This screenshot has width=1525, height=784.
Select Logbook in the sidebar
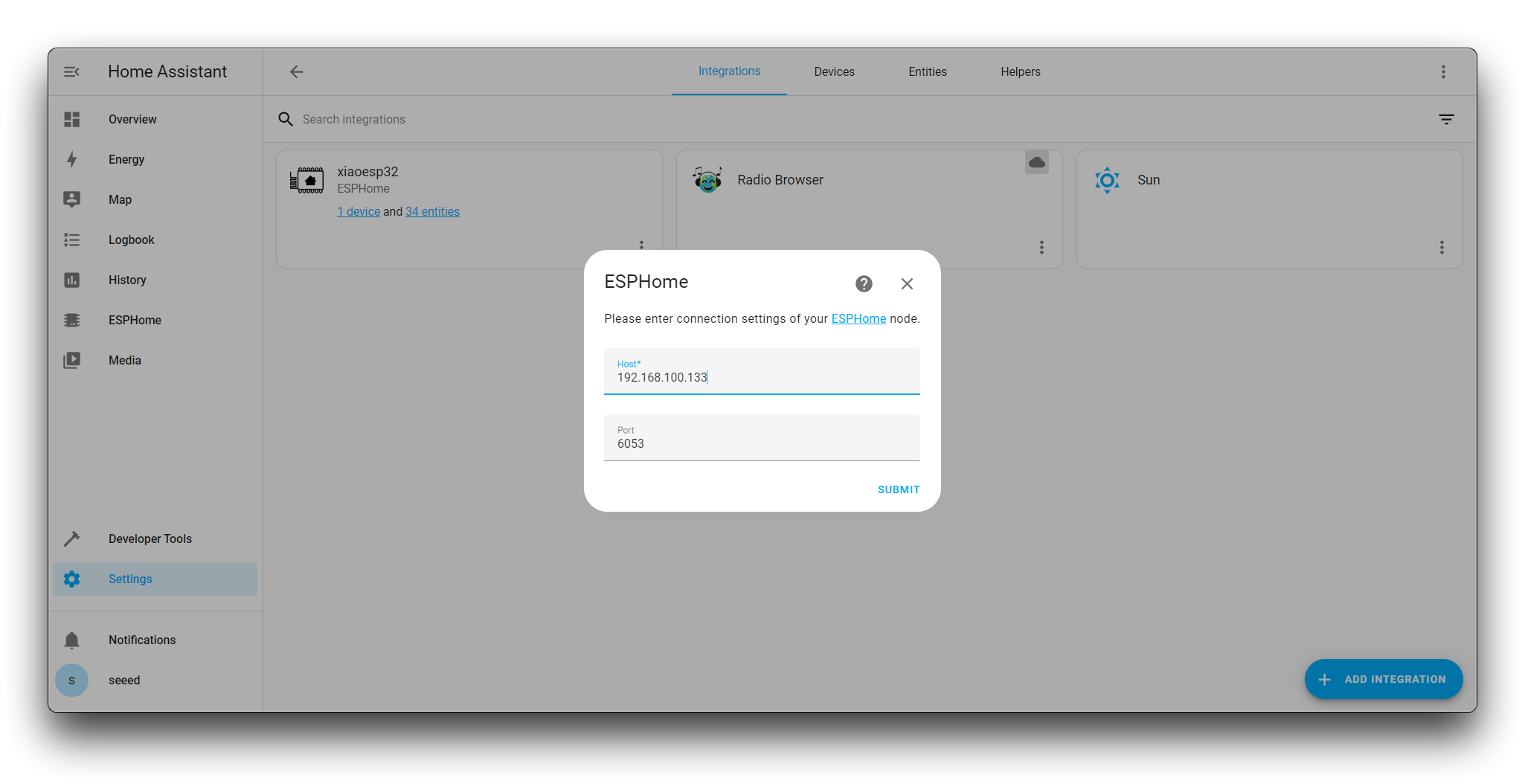pos(155,240)
